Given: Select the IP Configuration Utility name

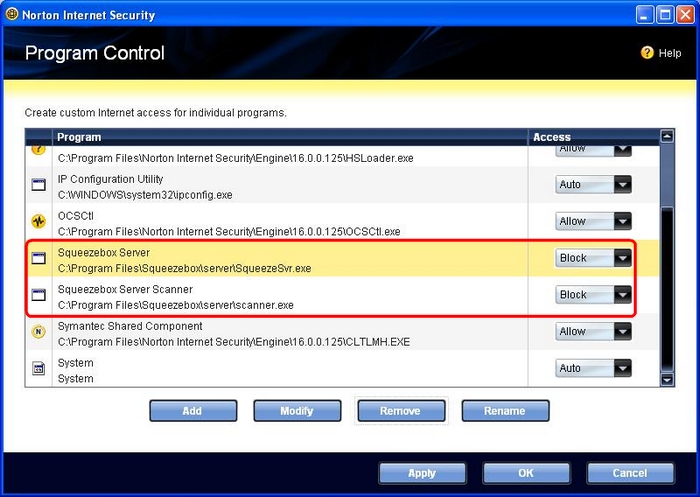Looking at the screenshot, I should coord(110,179).
